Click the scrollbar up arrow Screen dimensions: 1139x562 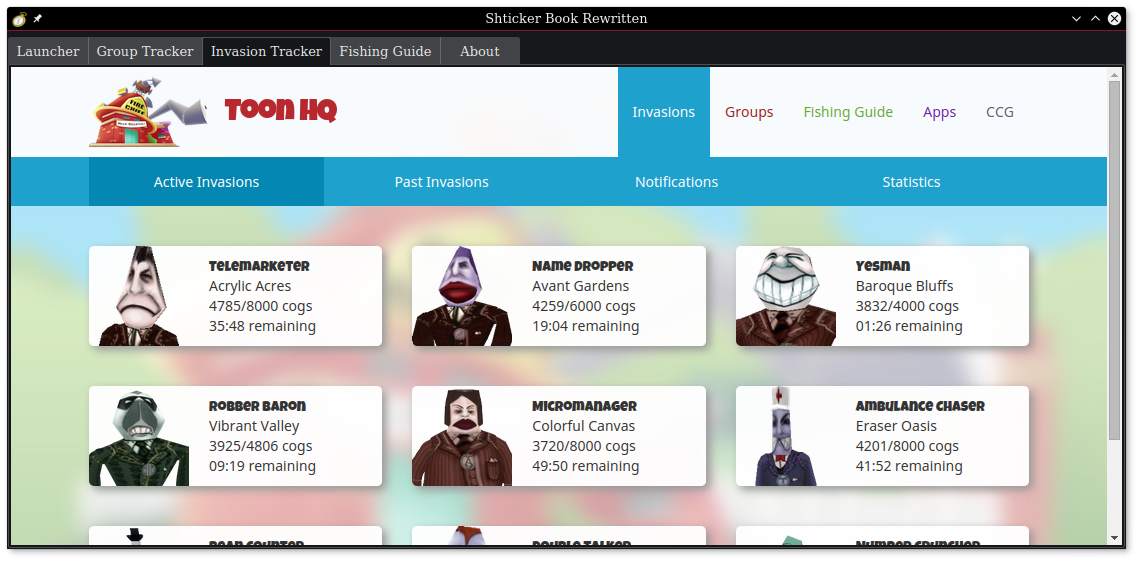click(x=1115, y=74)
